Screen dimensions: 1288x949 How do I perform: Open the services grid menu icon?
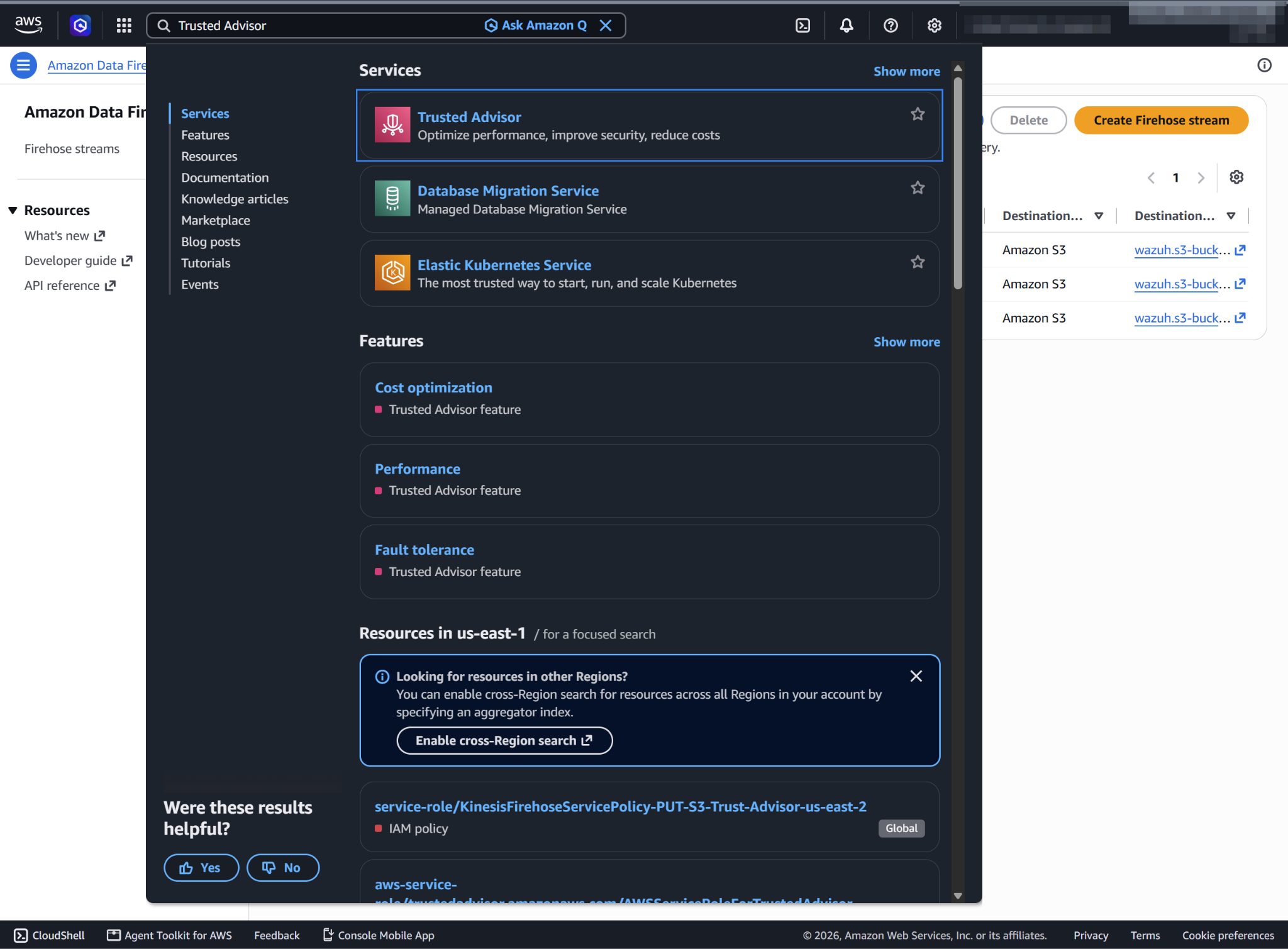tap(124, 25)
